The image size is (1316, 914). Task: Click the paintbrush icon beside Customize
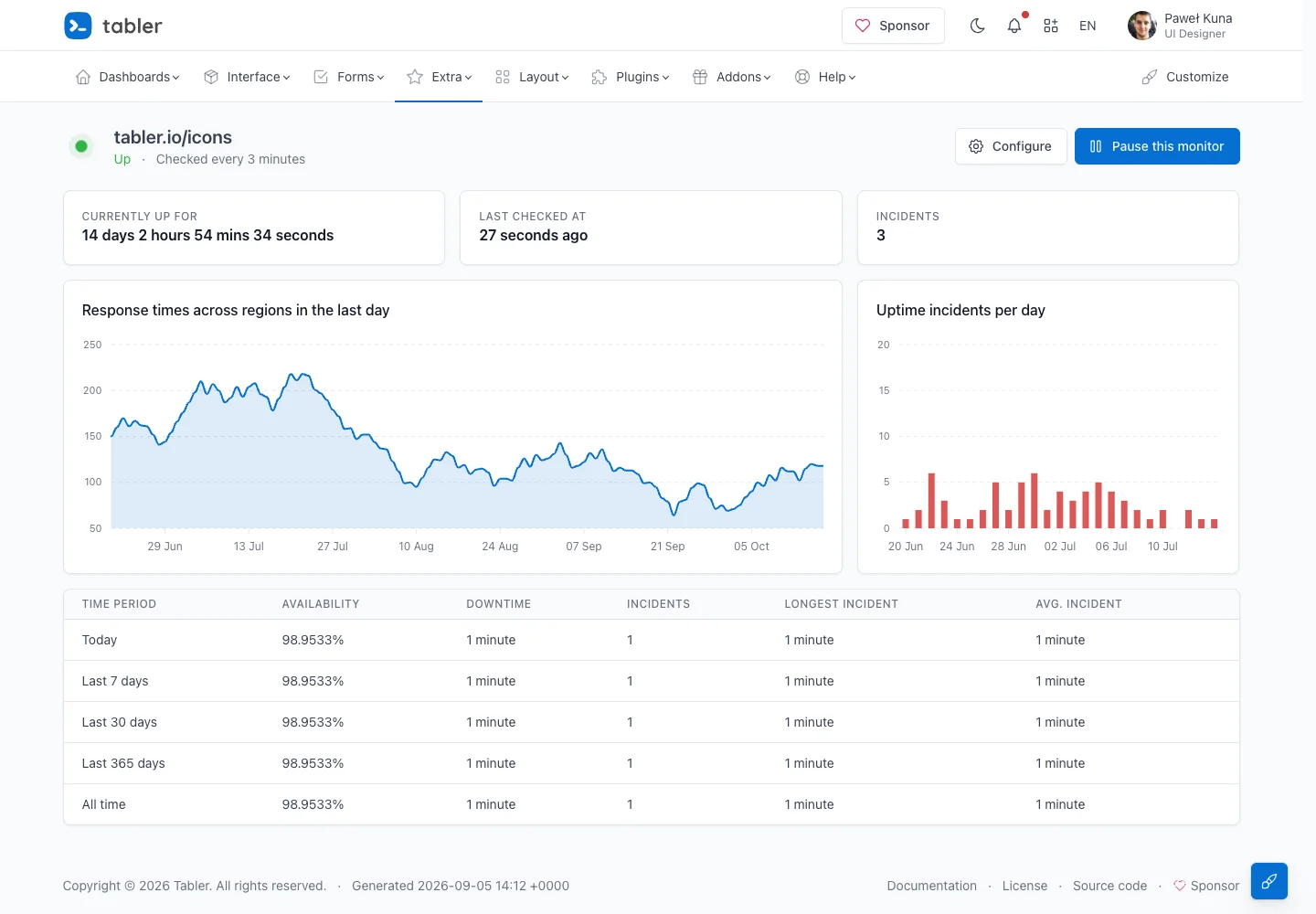(1150, 77)
